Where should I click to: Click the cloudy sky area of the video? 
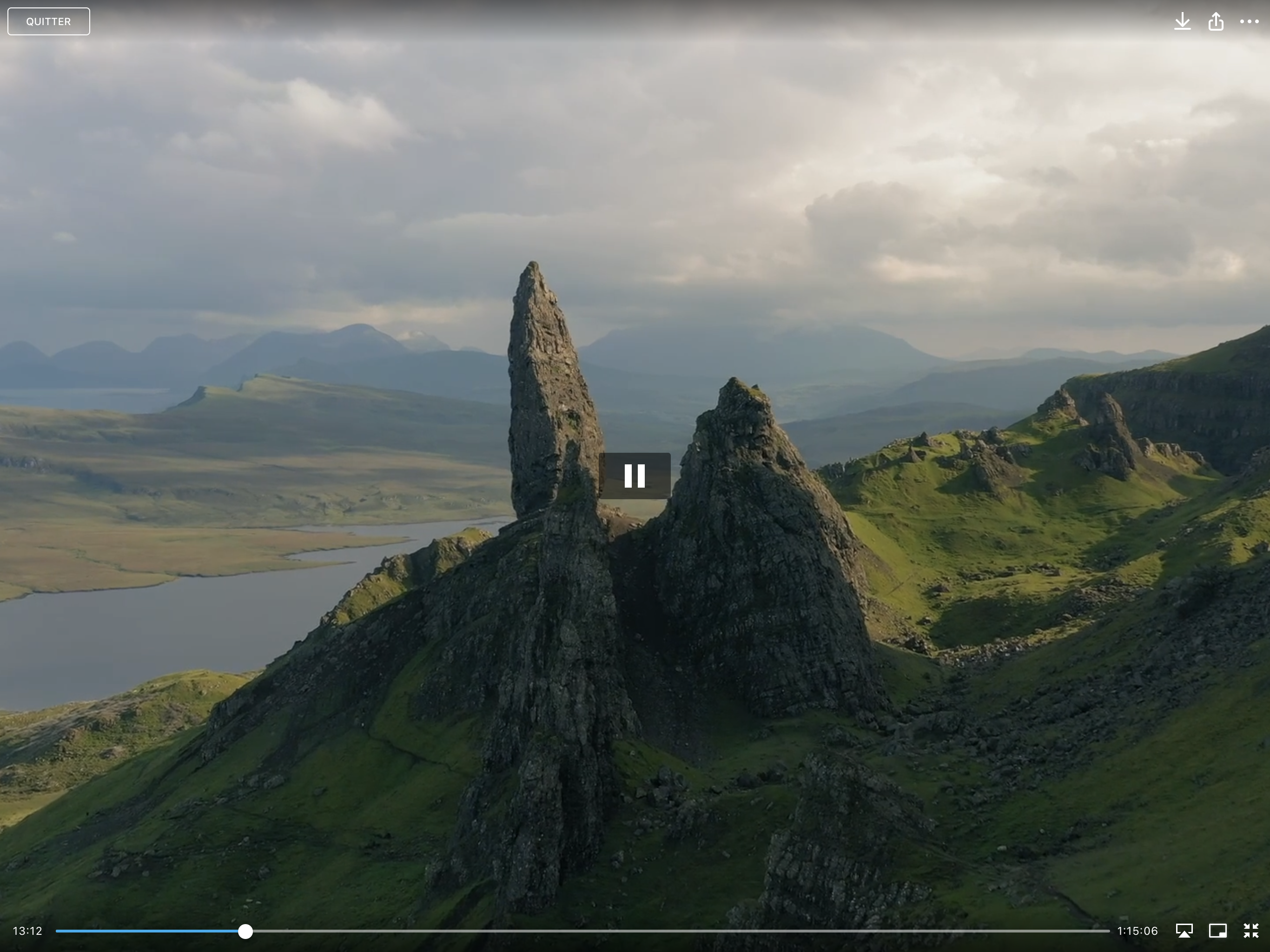[x=632, y=144]
